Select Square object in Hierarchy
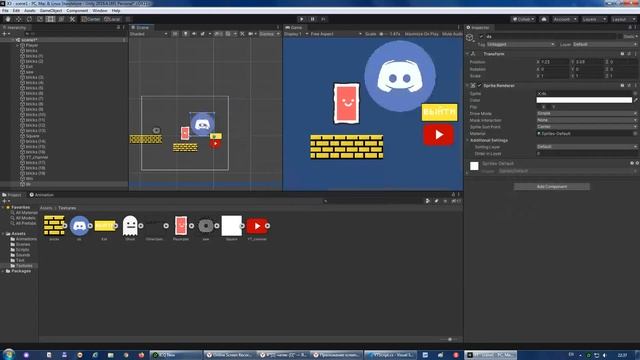 (x=32, y=136)
